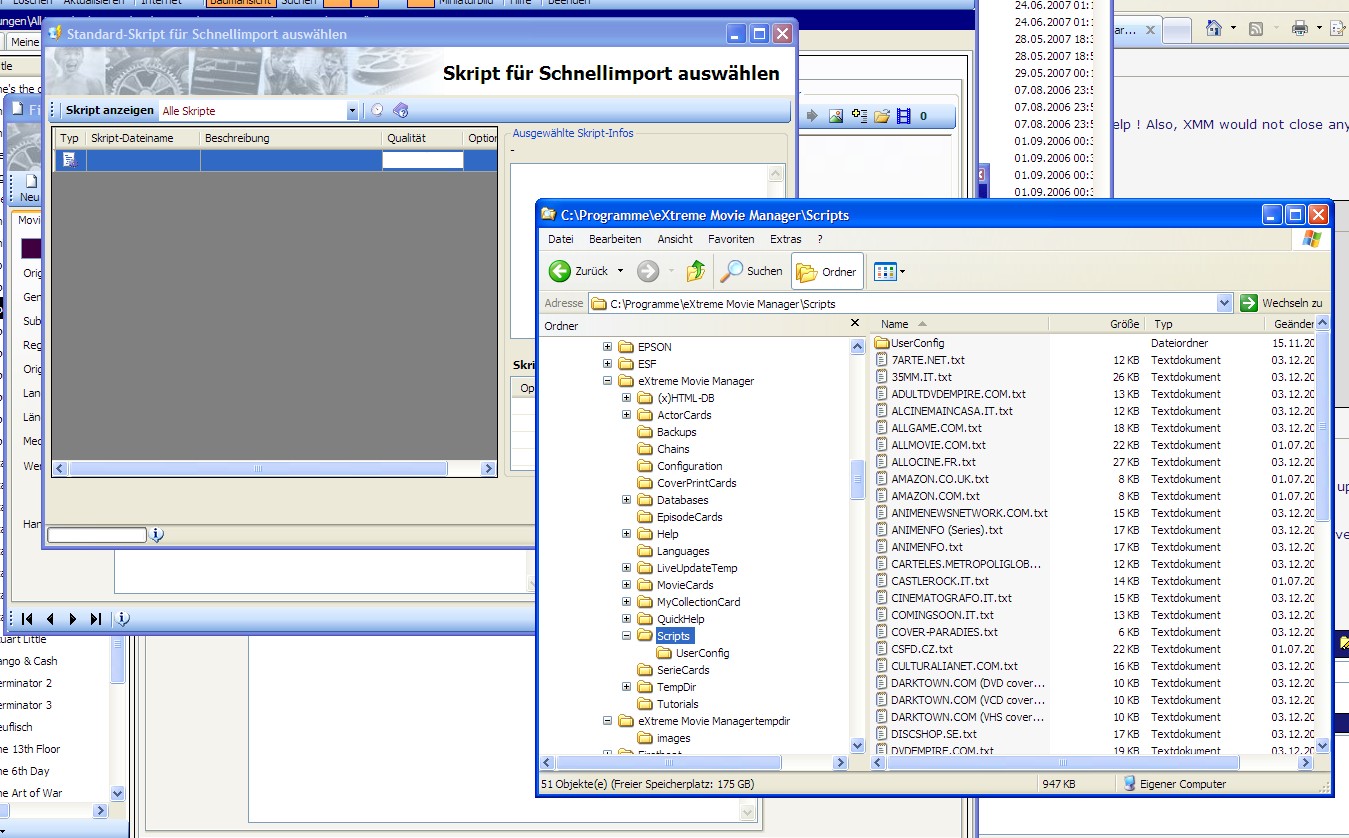Viewport: 1349px width, 838px height.
Task: Sort files by the Name column header
Action: pos(959,324)
